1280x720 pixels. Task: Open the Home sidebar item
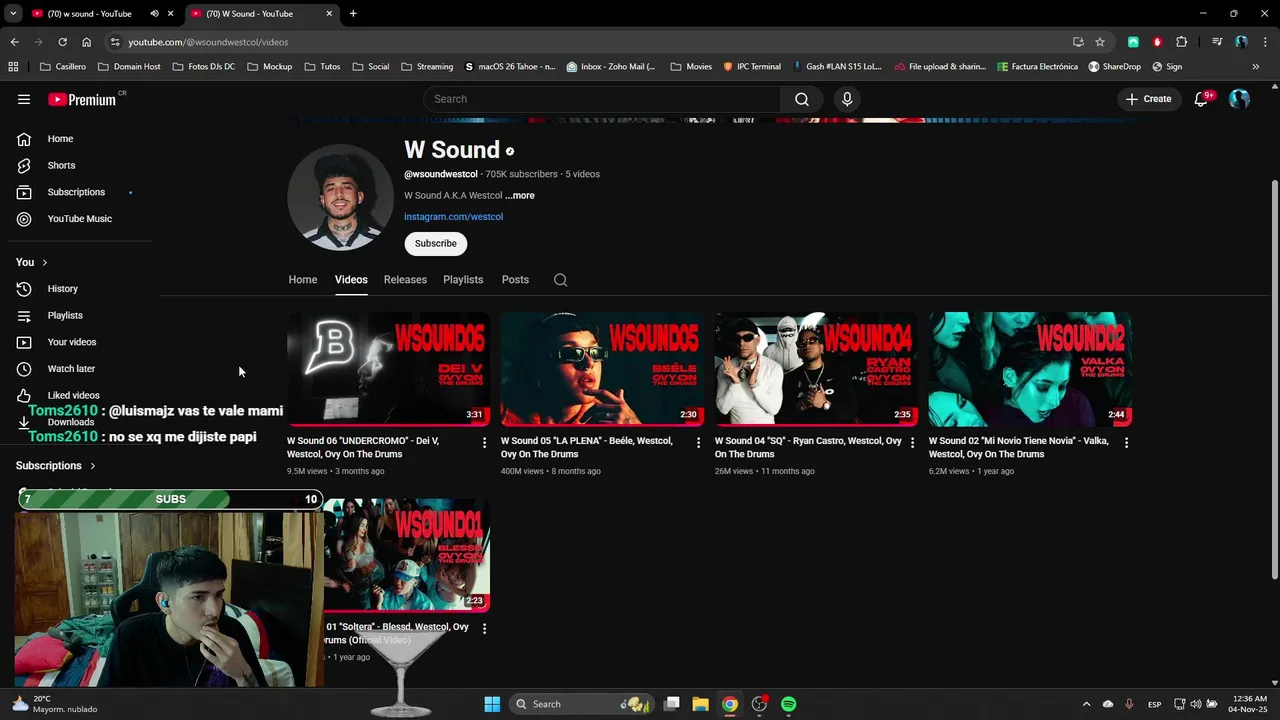pos(60,139)
